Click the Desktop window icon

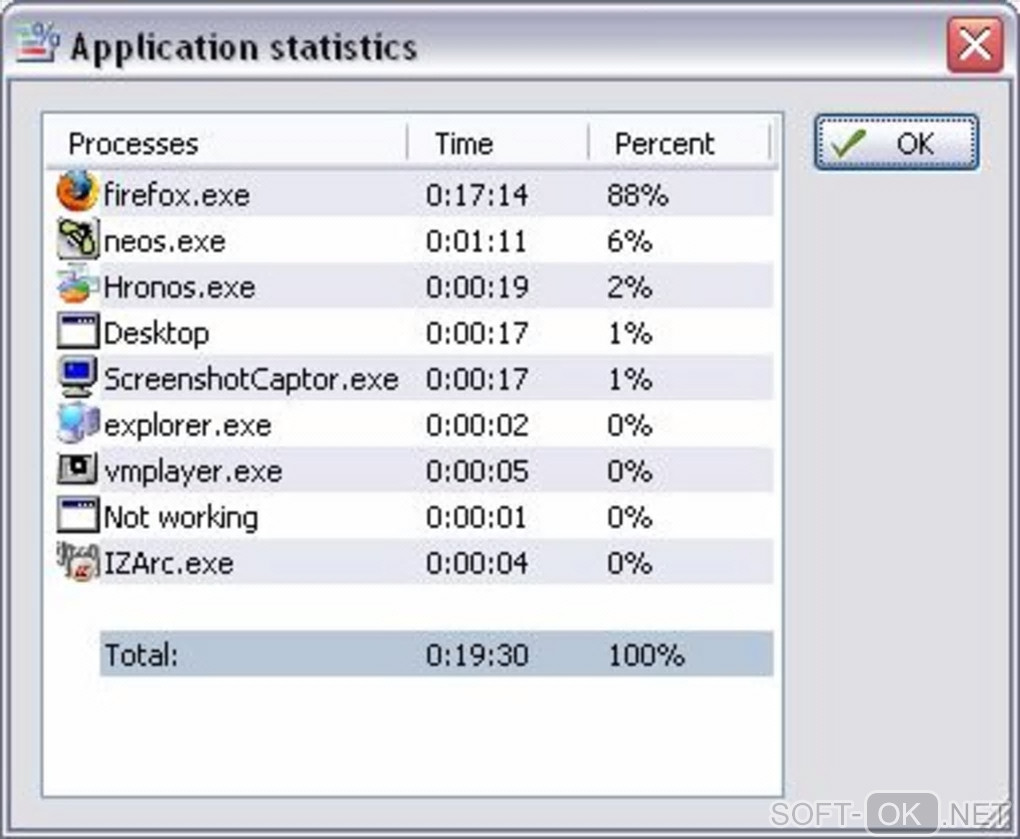(x=77, y=330)
